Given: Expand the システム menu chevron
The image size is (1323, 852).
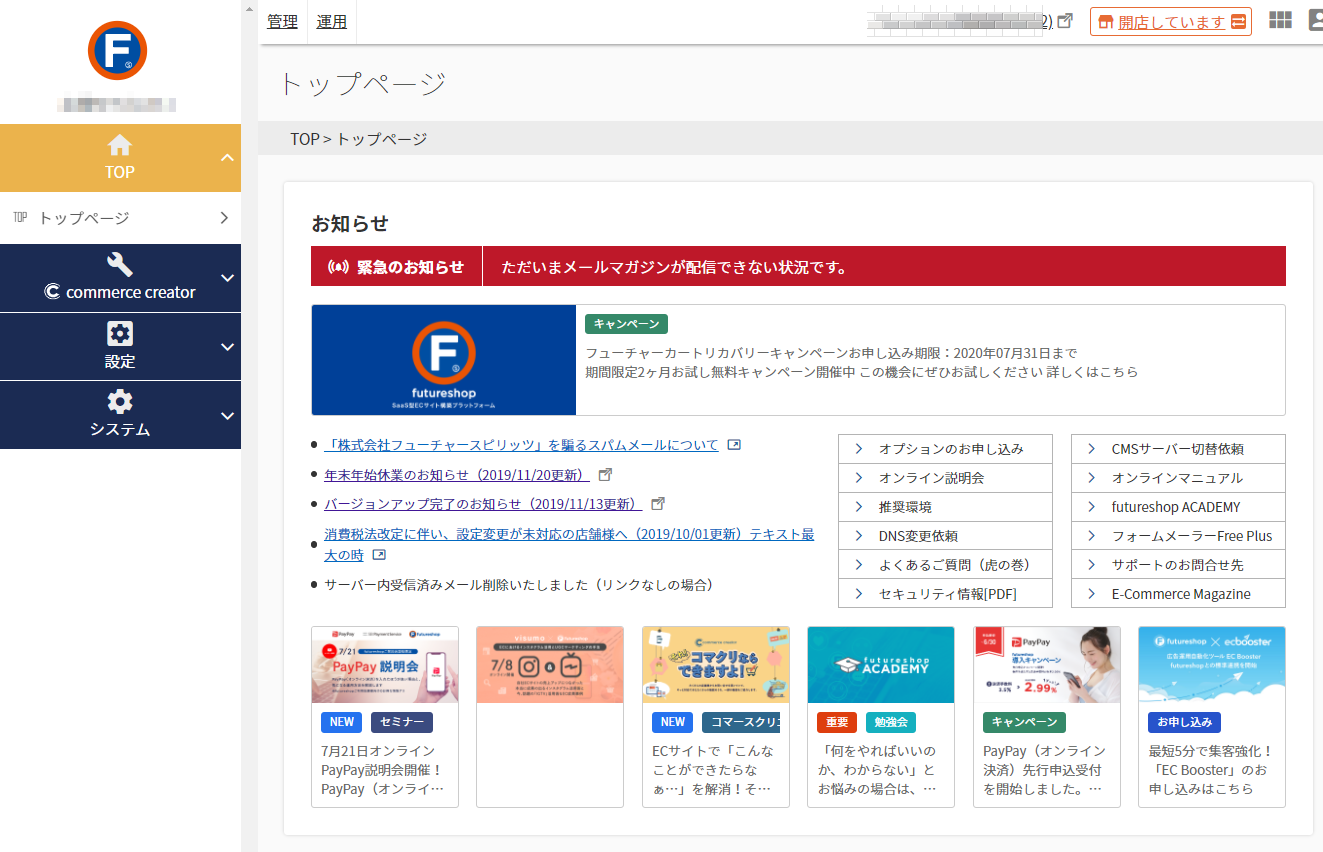Looking at the screenshot, I should pos(227,415).
